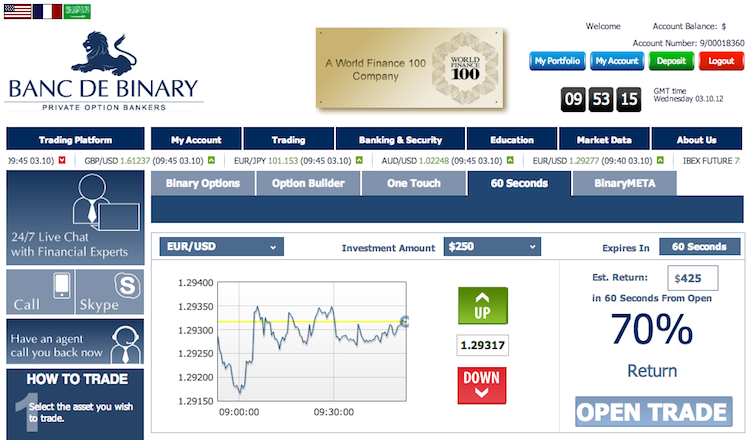
Task: Click the Account Number text
Action: (688, 43)
